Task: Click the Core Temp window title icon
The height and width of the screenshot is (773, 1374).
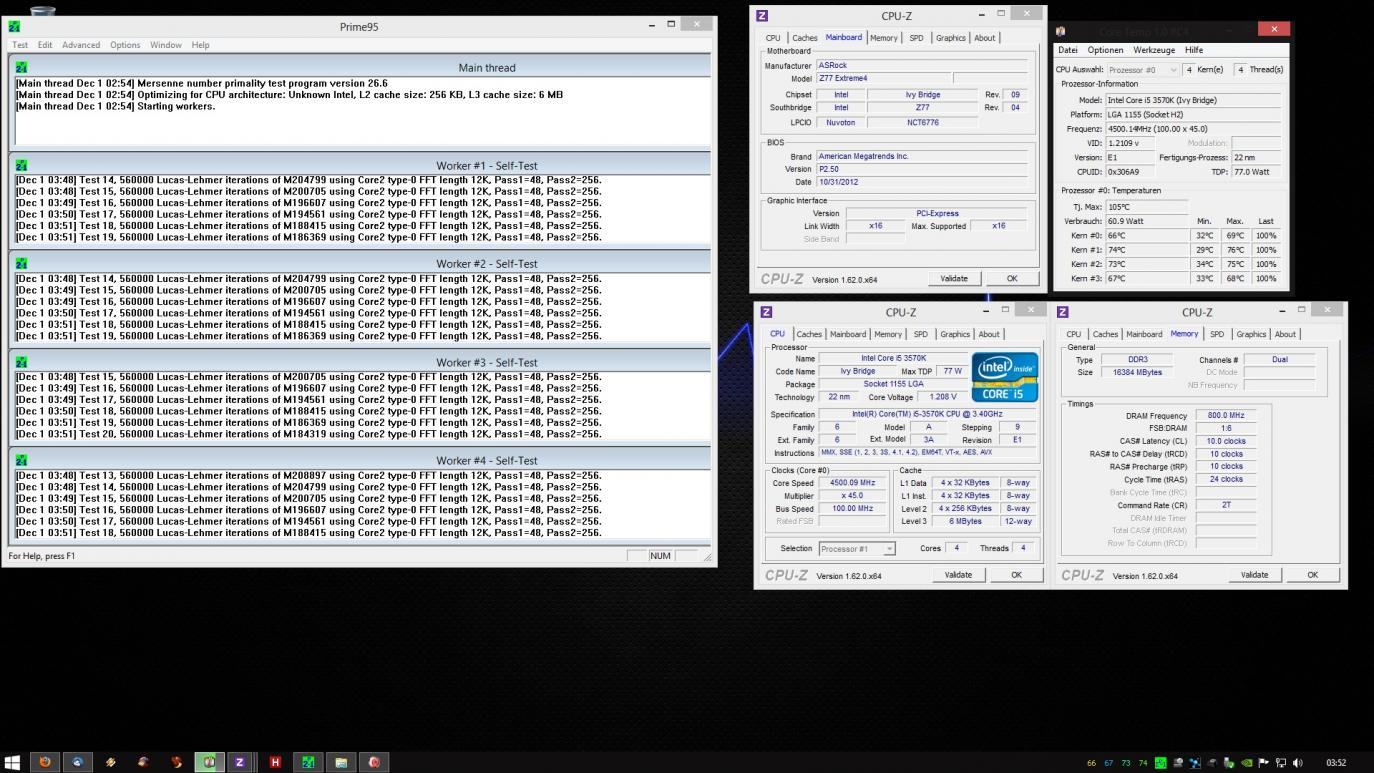Action: (x=1061, y=31)
